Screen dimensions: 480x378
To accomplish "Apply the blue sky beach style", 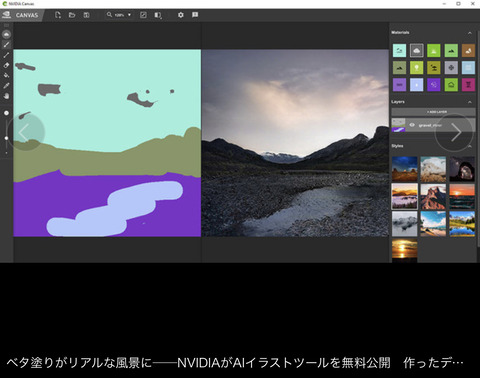I will click(x=433, y=224).
